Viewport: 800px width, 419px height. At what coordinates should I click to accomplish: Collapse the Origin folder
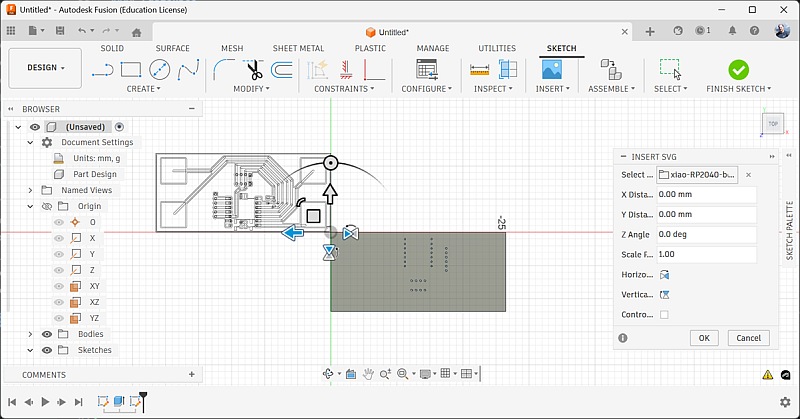pos(30,206)
